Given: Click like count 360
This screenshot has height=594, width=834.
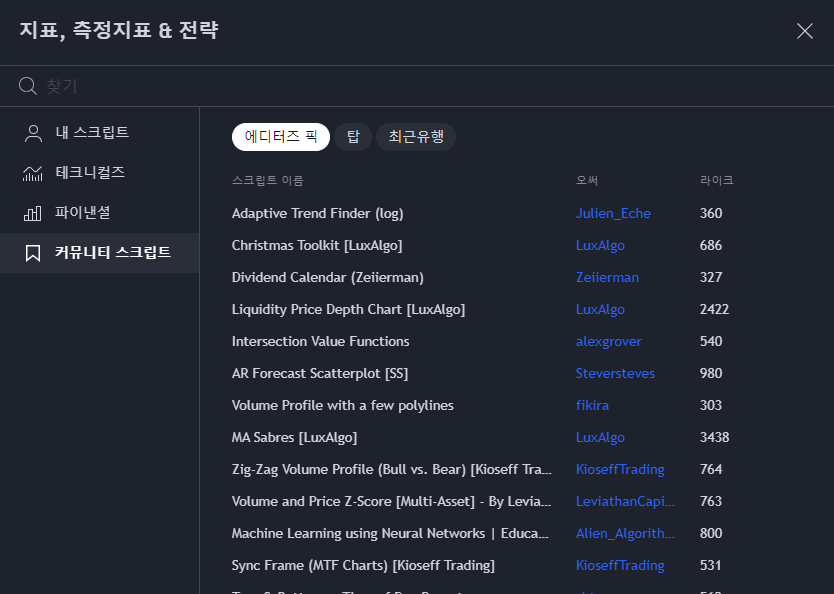Looking at the screenshot, I should point(711,213).
